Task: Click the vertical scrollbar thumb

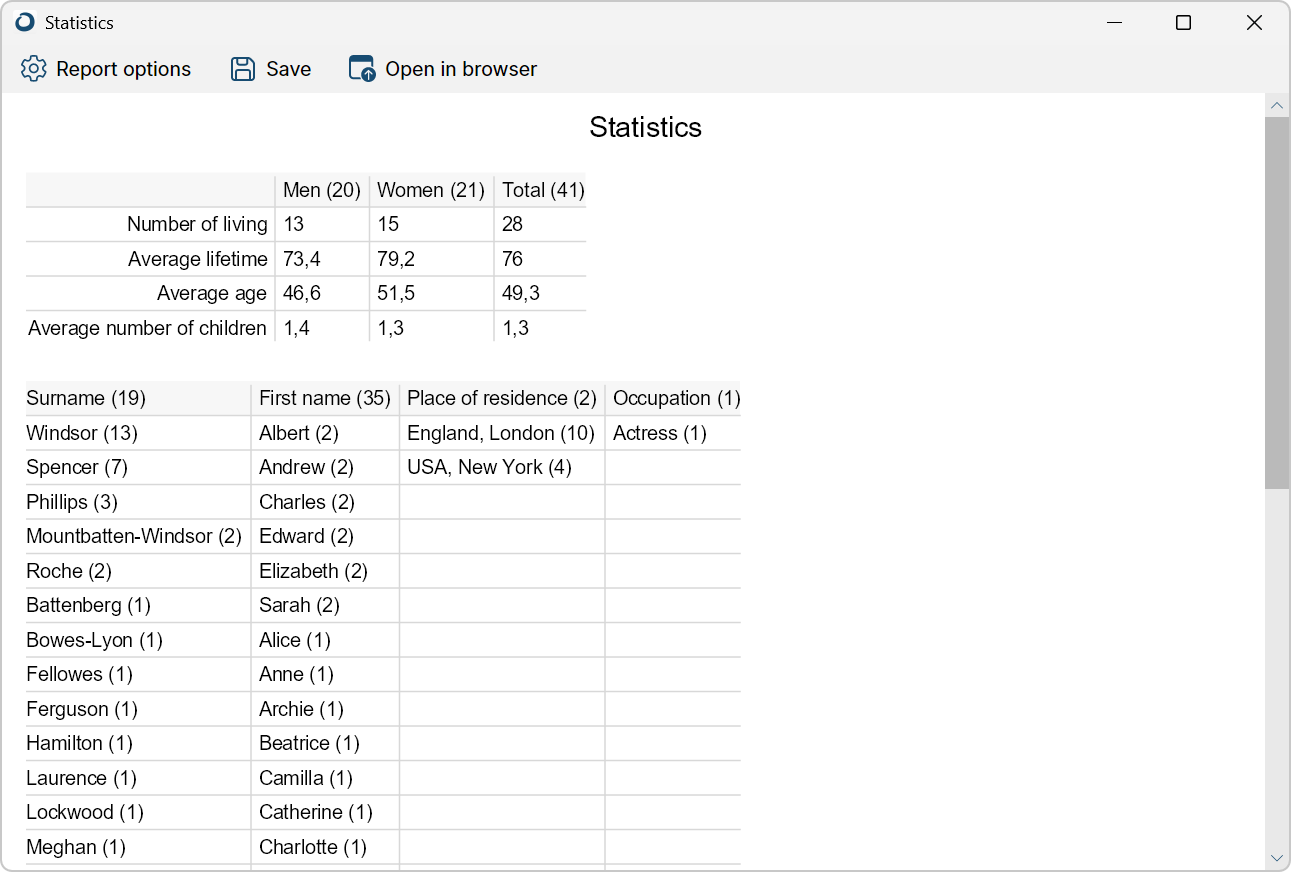Action: point(1277,303)
